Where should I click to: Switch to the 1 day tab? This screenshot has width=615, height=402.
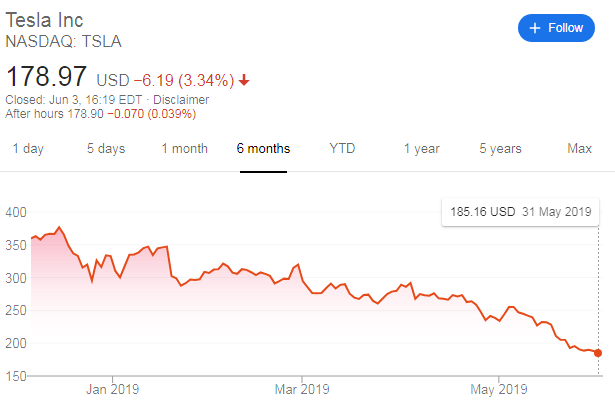(x=28, y=149)
